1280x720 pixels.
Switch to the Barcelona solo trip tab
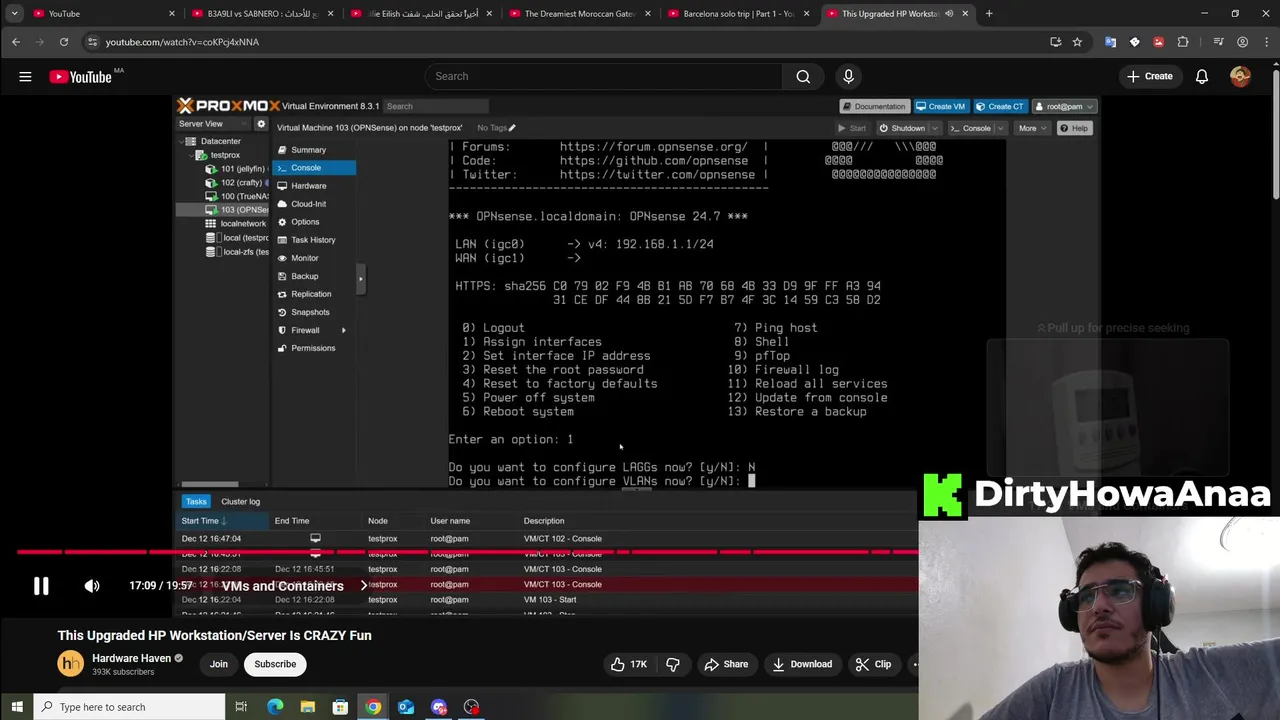738,14
